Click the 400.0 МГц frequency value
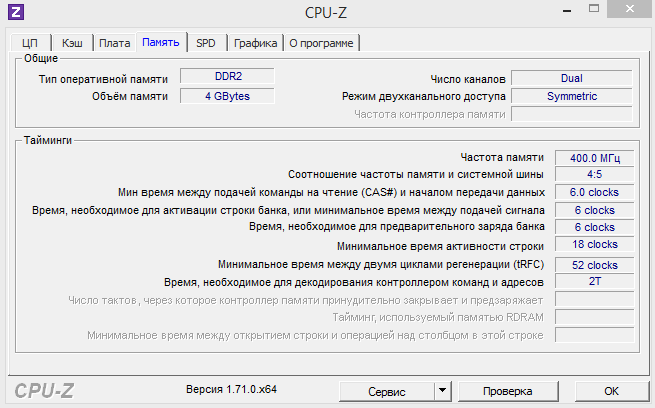This screenshot has height=408, width=655. pos(595,158)
